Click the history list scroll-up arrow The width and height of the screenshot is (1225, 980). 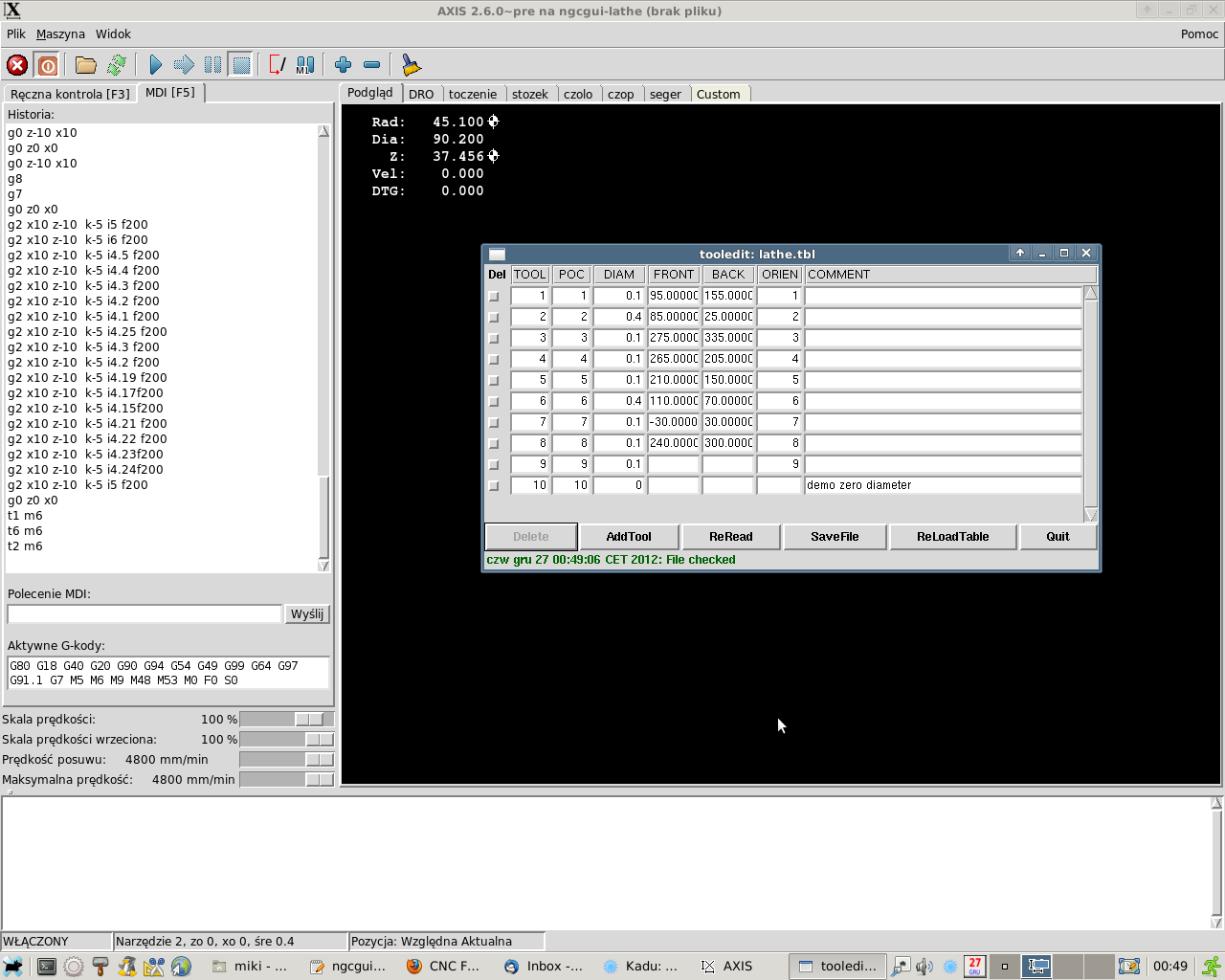pyautogui.click(x=323, y=131)
